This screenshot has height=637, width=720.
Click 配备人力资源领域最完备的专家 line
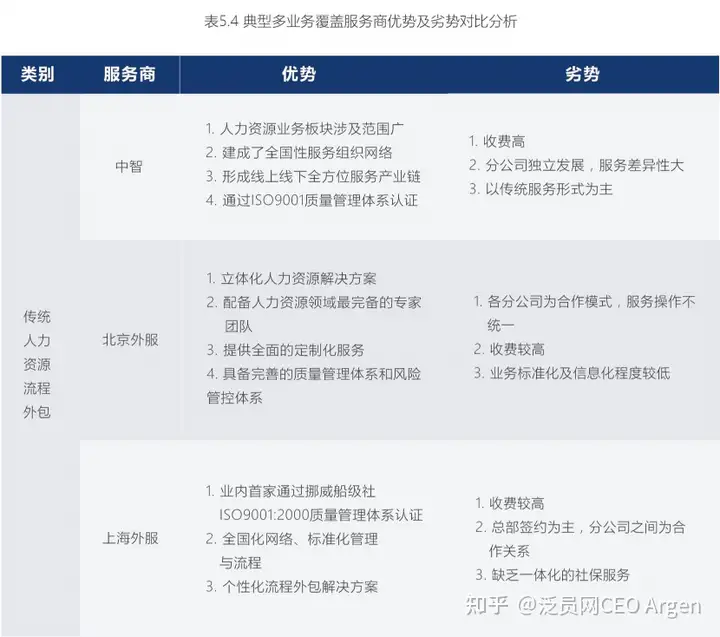(314, 303)
